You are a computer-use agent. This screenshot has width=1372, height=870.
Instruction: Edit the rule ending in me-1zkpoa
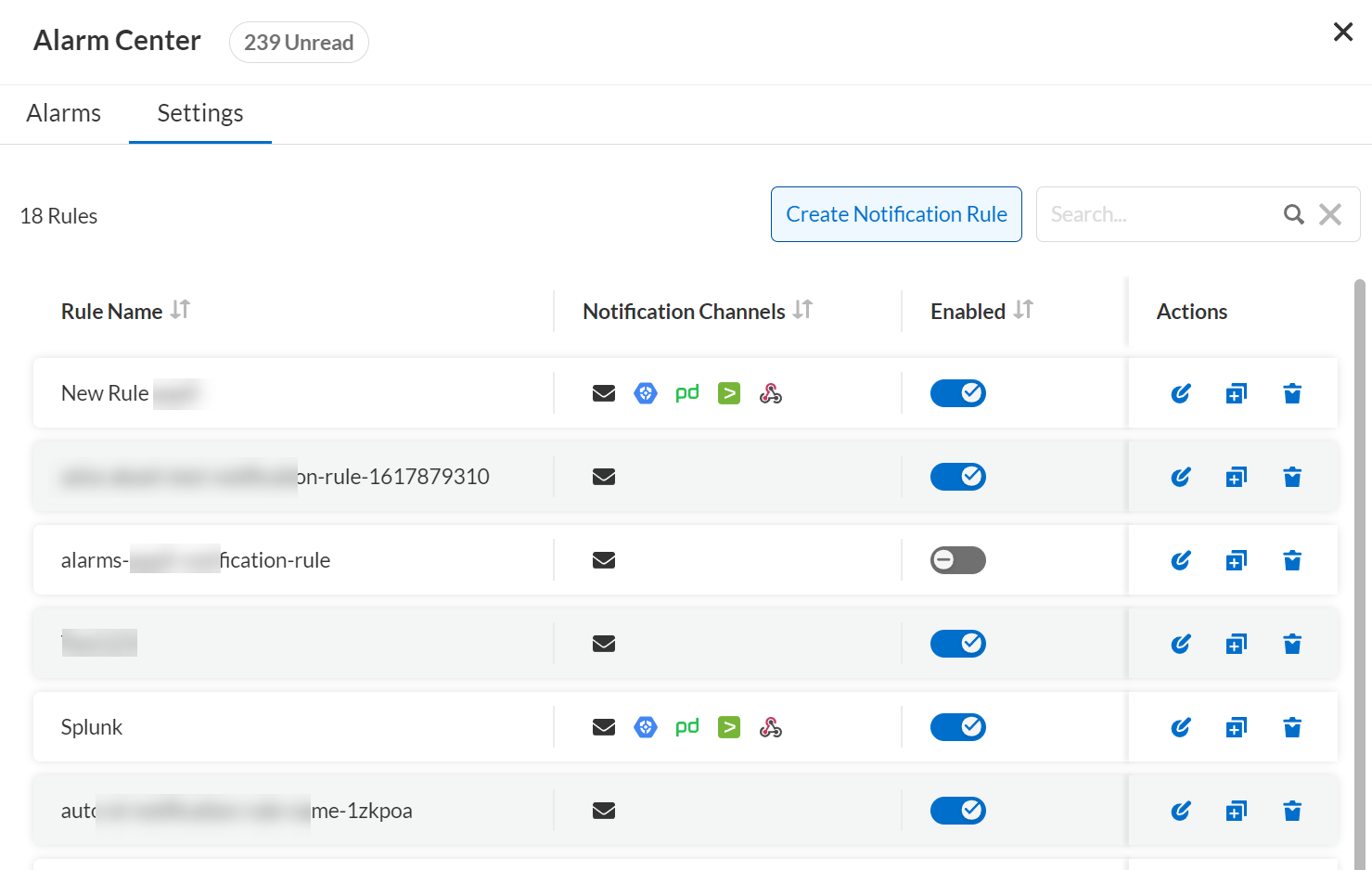click(1181, 811)
